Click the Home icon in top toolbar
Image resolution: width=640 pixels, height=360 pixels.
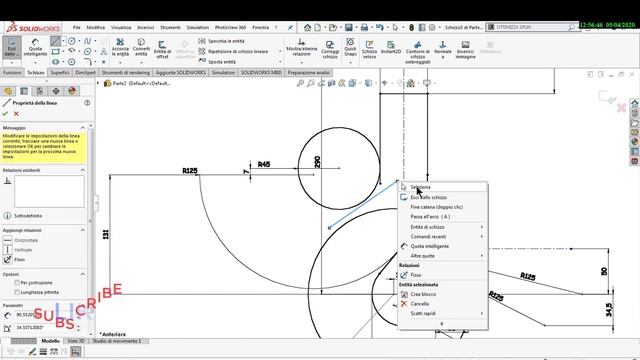[x=307, y=27]
